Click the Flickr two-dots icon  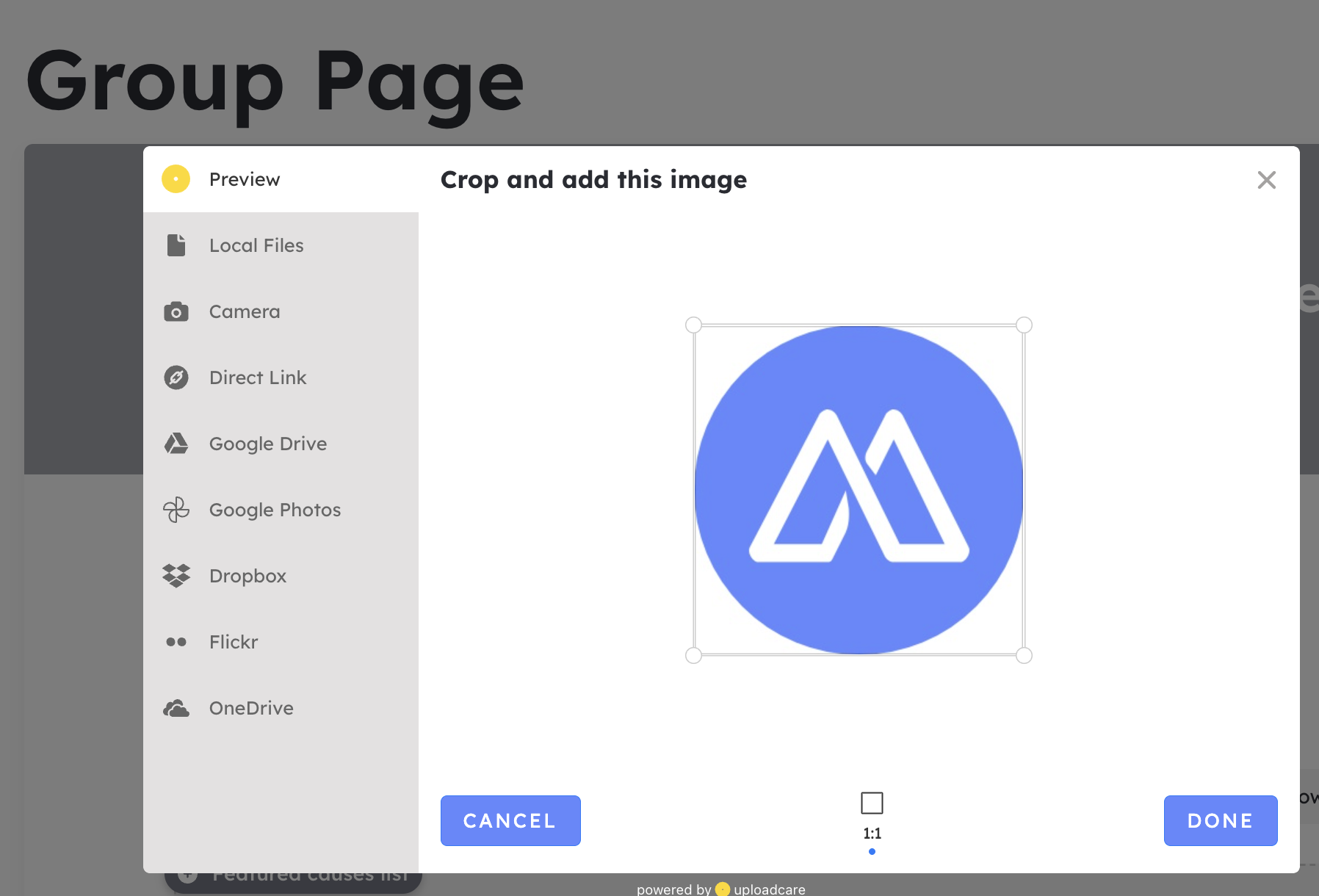tap(176, 642)
